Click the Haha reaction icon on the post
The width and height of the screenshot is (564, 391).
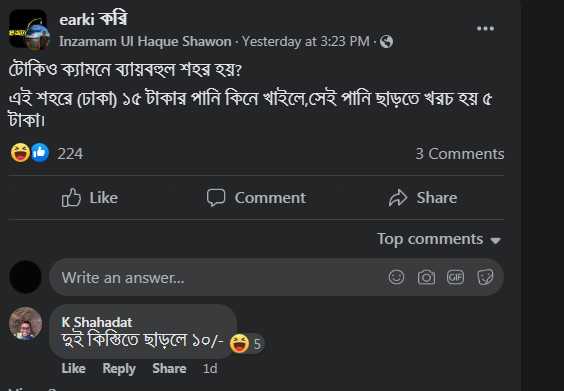[x=20, y=153]
